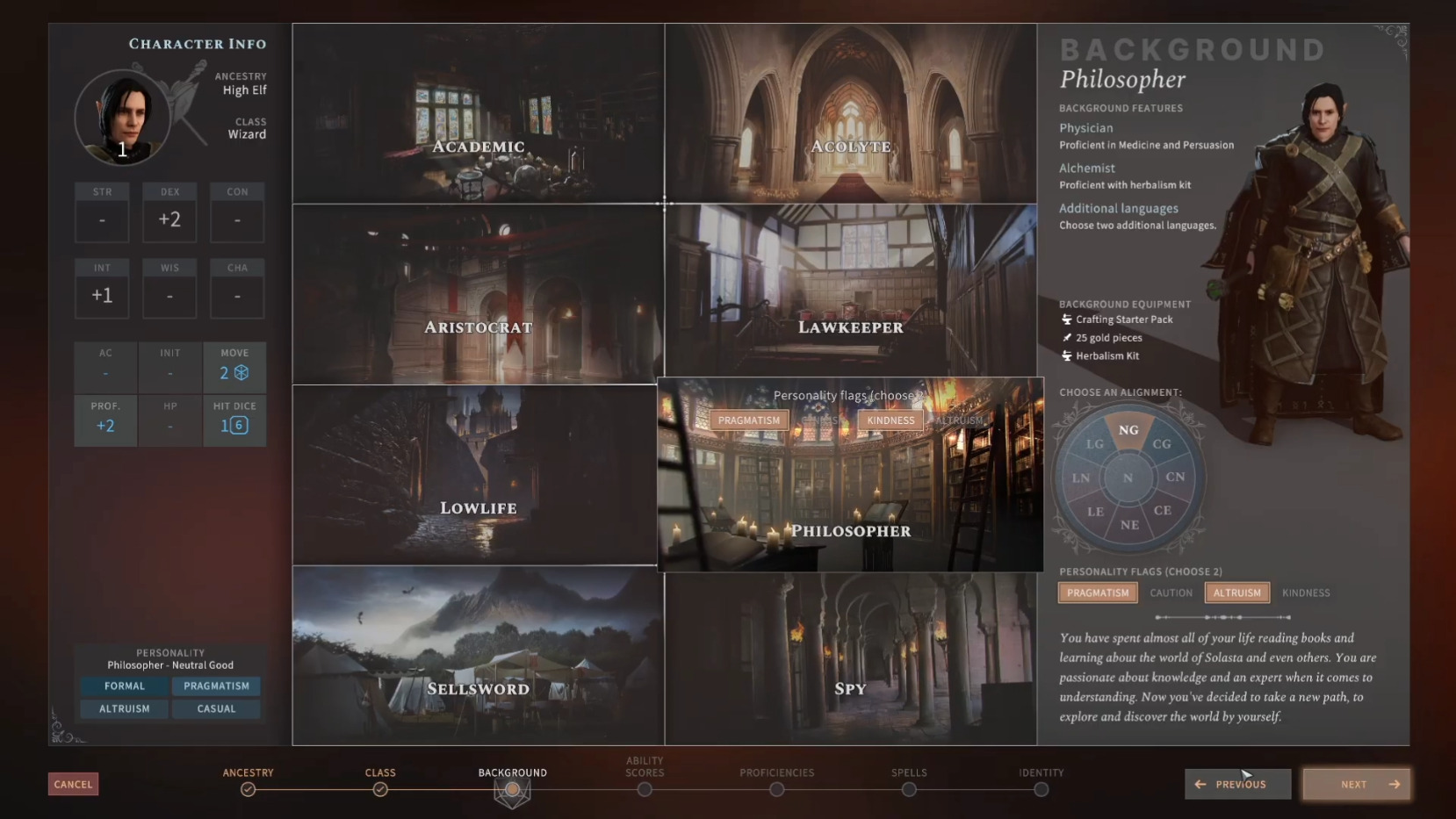Choose the Sellsword background tile
This screenshot has height=819, width=1456.
click(x=478, y=656)
